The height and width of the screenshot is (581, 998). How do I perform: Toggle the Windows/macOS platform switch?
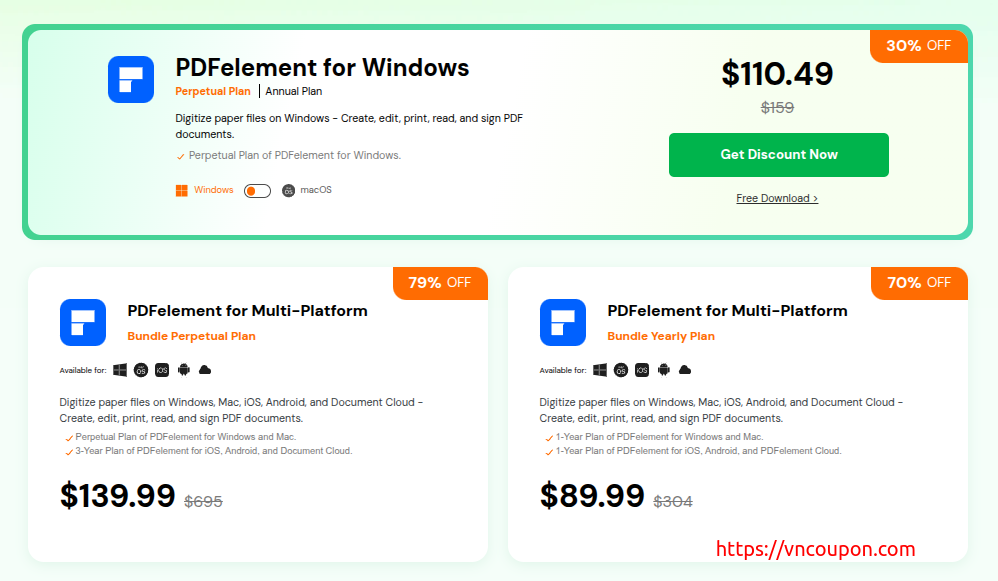click(257, 190)
